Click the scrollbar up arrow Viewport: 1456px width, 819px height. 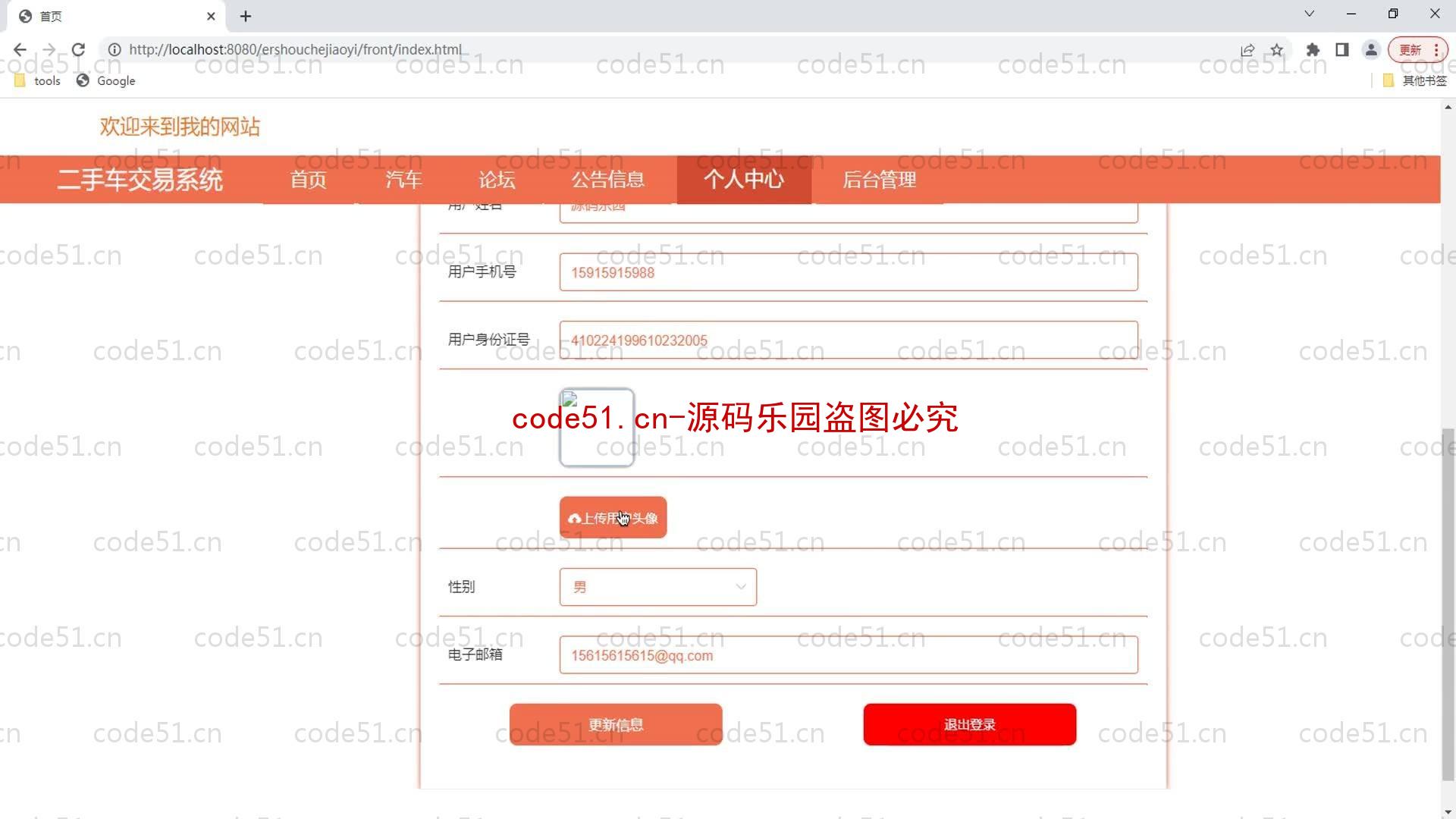(1448, 108)
